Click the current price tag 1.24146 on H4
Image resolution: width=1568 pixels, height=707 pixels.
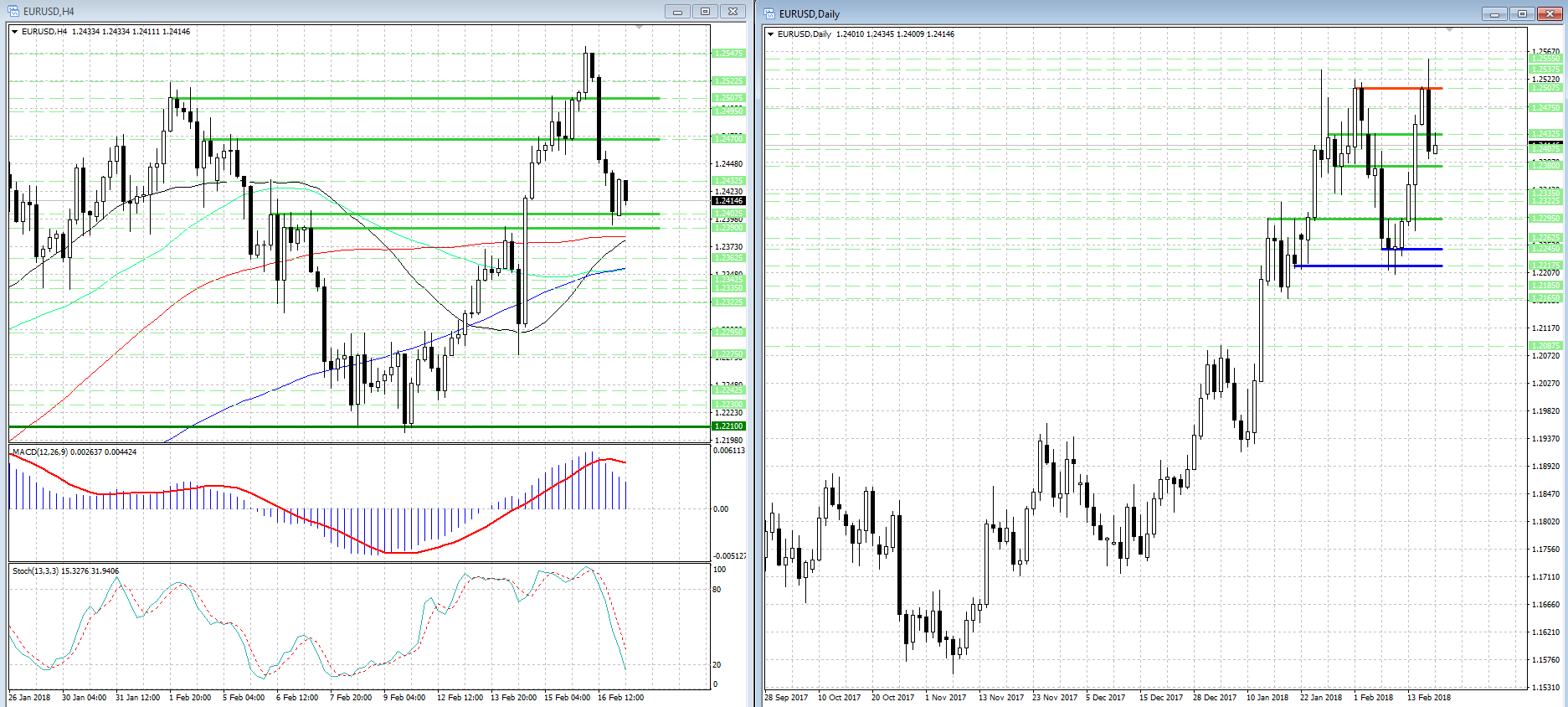[728, 201]
